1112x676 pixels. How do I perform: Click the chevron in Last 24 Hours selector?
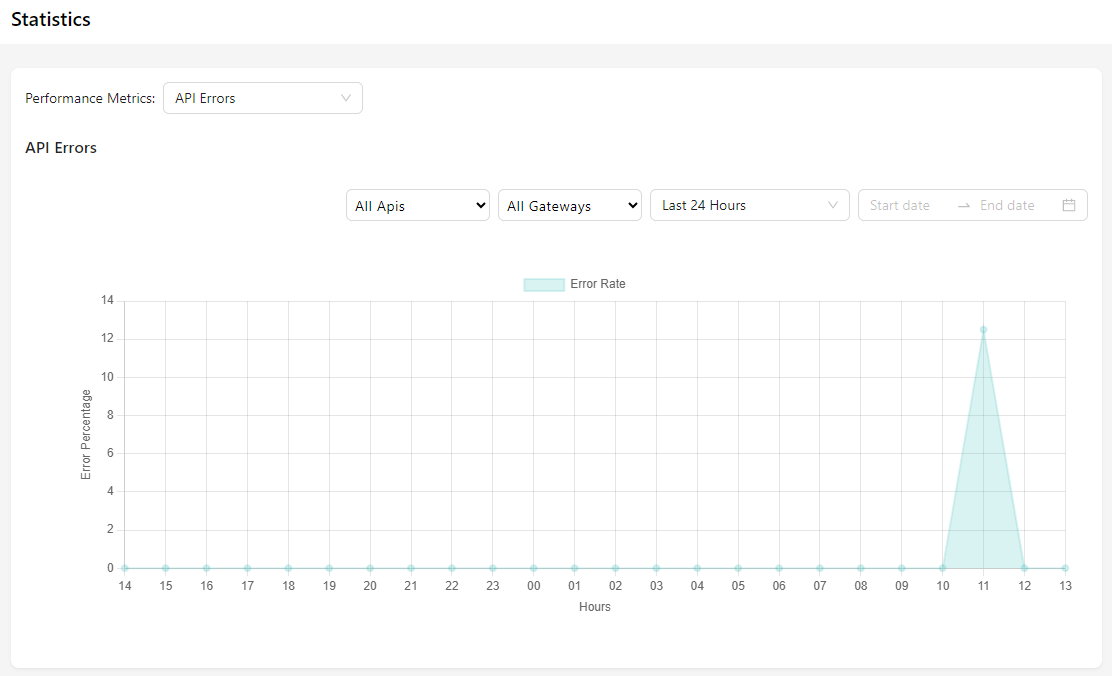point(833,205)
